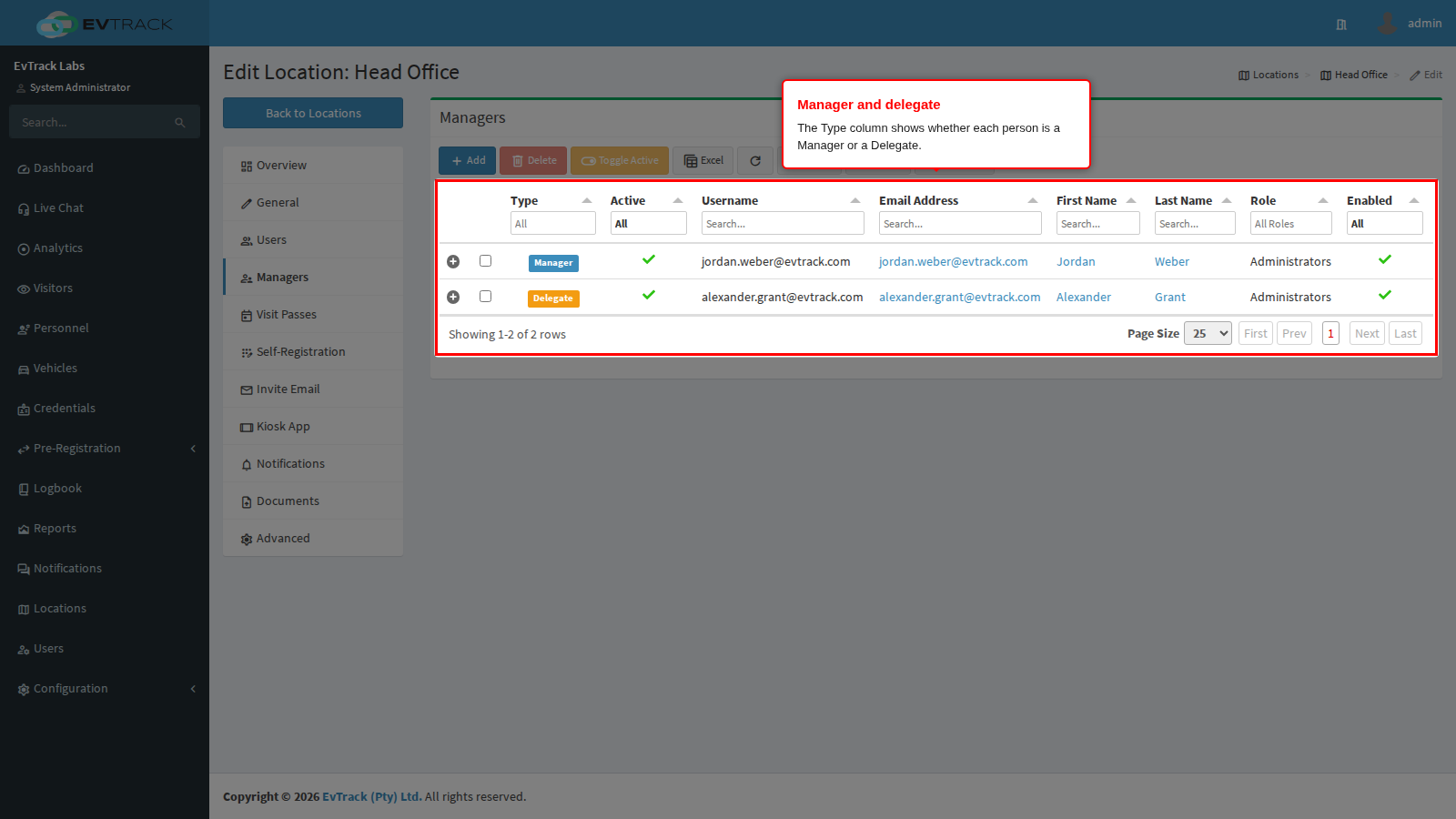Click the First Name search field
This screenshot has width=1456, height=819.
[x=1097, y=224]
